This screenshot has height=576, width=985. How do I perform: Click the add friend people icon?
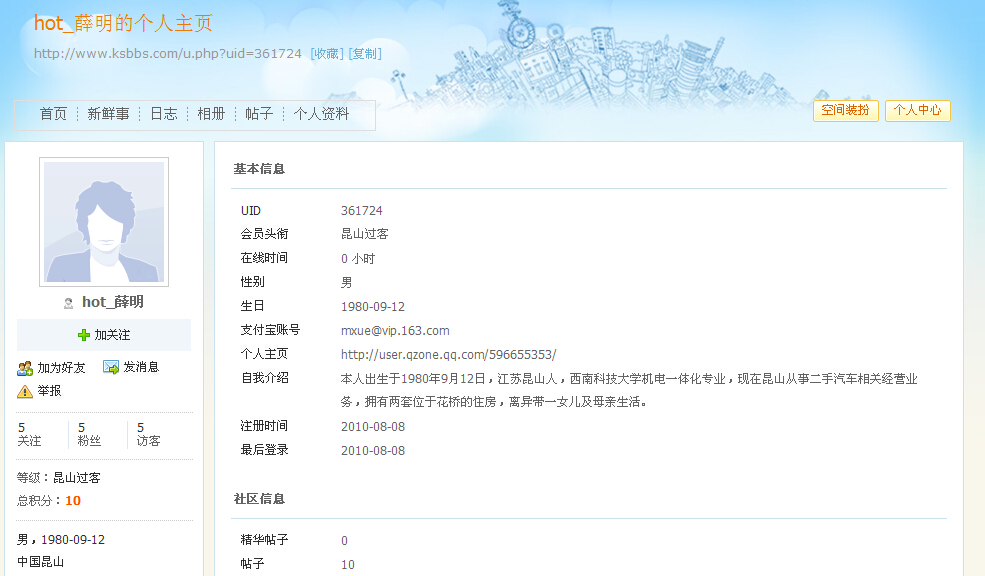[25, 368]
